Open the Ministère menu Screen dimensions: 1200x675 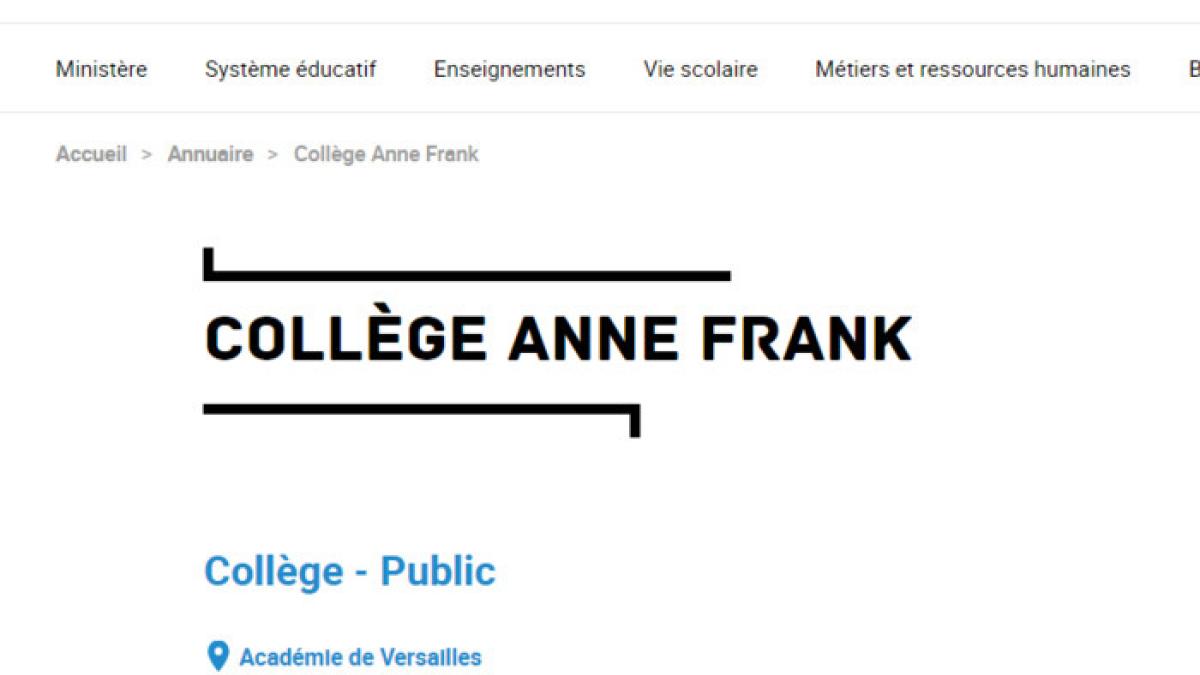tap(101, 69)
